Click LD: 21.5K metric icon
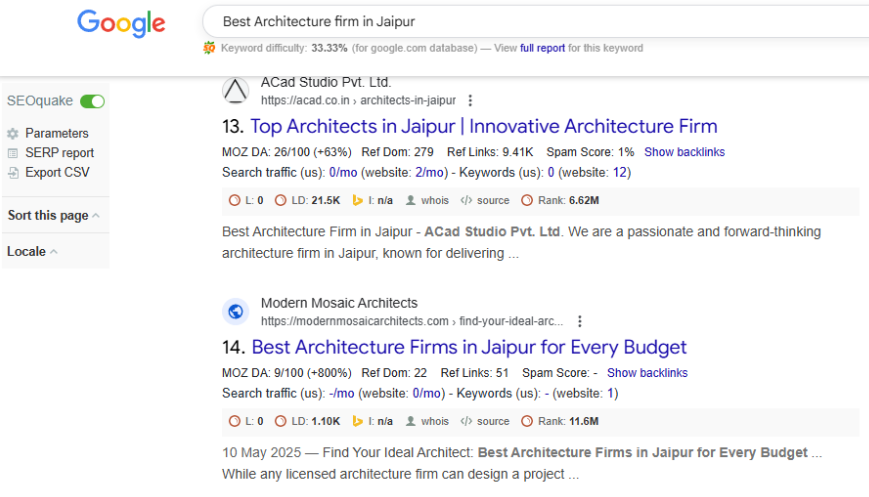869x497 pixels. (280, 201)
